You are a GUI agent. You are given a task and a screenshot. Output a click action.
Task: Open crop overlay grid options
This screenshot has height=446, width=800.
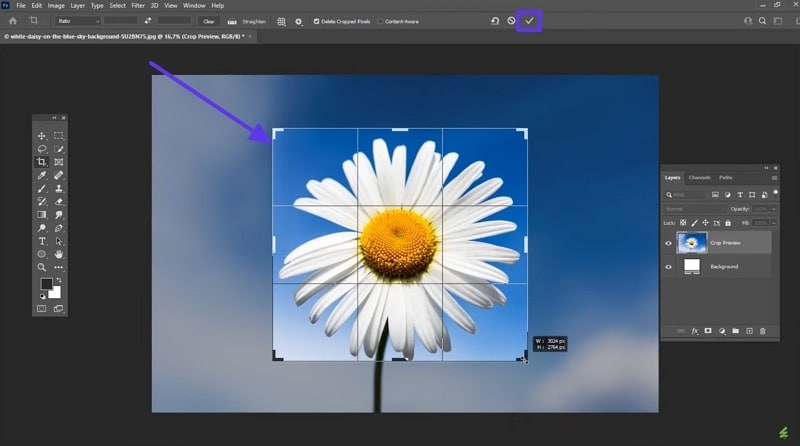point(281,21)
